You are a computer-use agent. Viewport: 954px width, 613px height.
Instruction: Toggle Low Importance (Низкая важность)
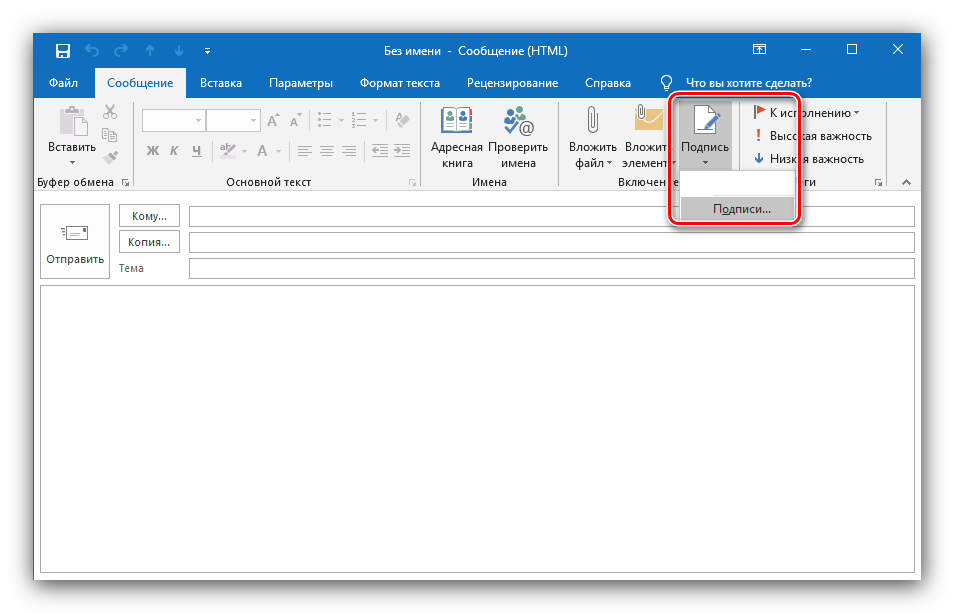pos(808,159)
